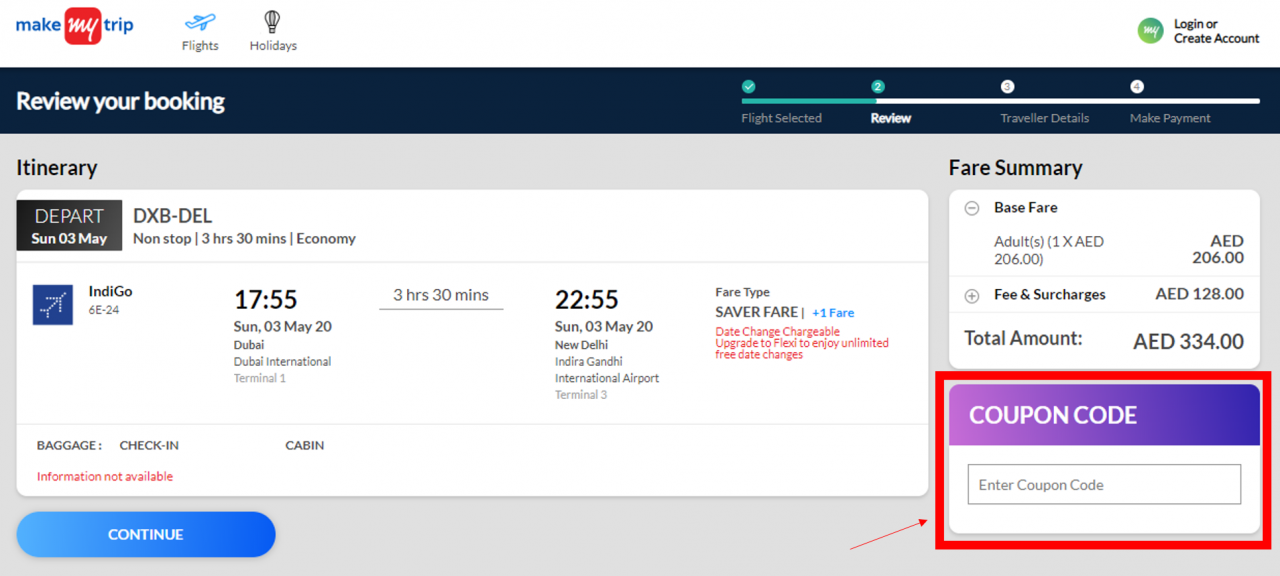Select the Flights airplane icon
Image resolution: width=1280 pixels, height=576 pixels.
[x=199, y=22]
